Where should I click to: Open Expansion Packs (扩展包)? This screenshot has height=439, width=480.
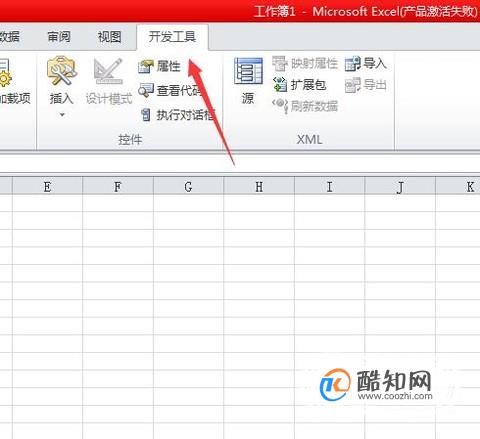click(299, 85)
